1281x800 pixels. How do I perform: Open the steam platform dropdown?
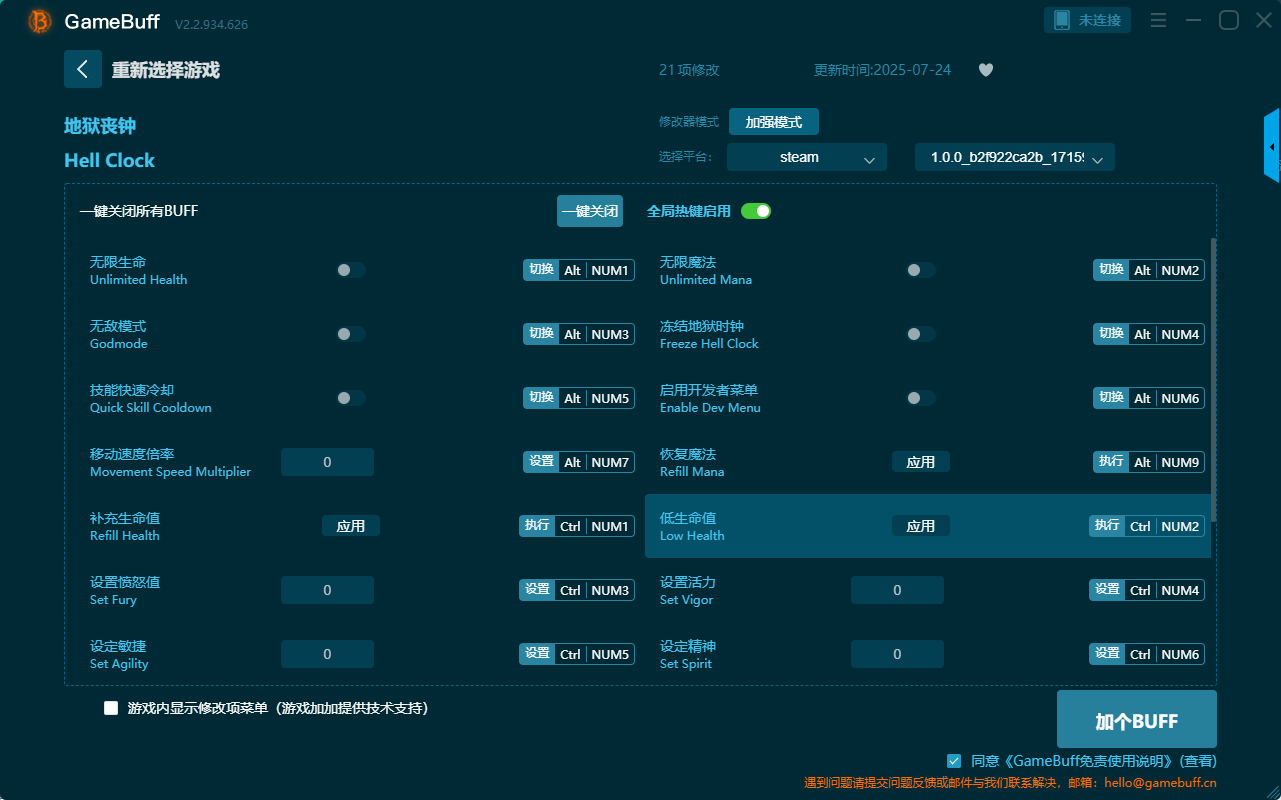(807, 157)
